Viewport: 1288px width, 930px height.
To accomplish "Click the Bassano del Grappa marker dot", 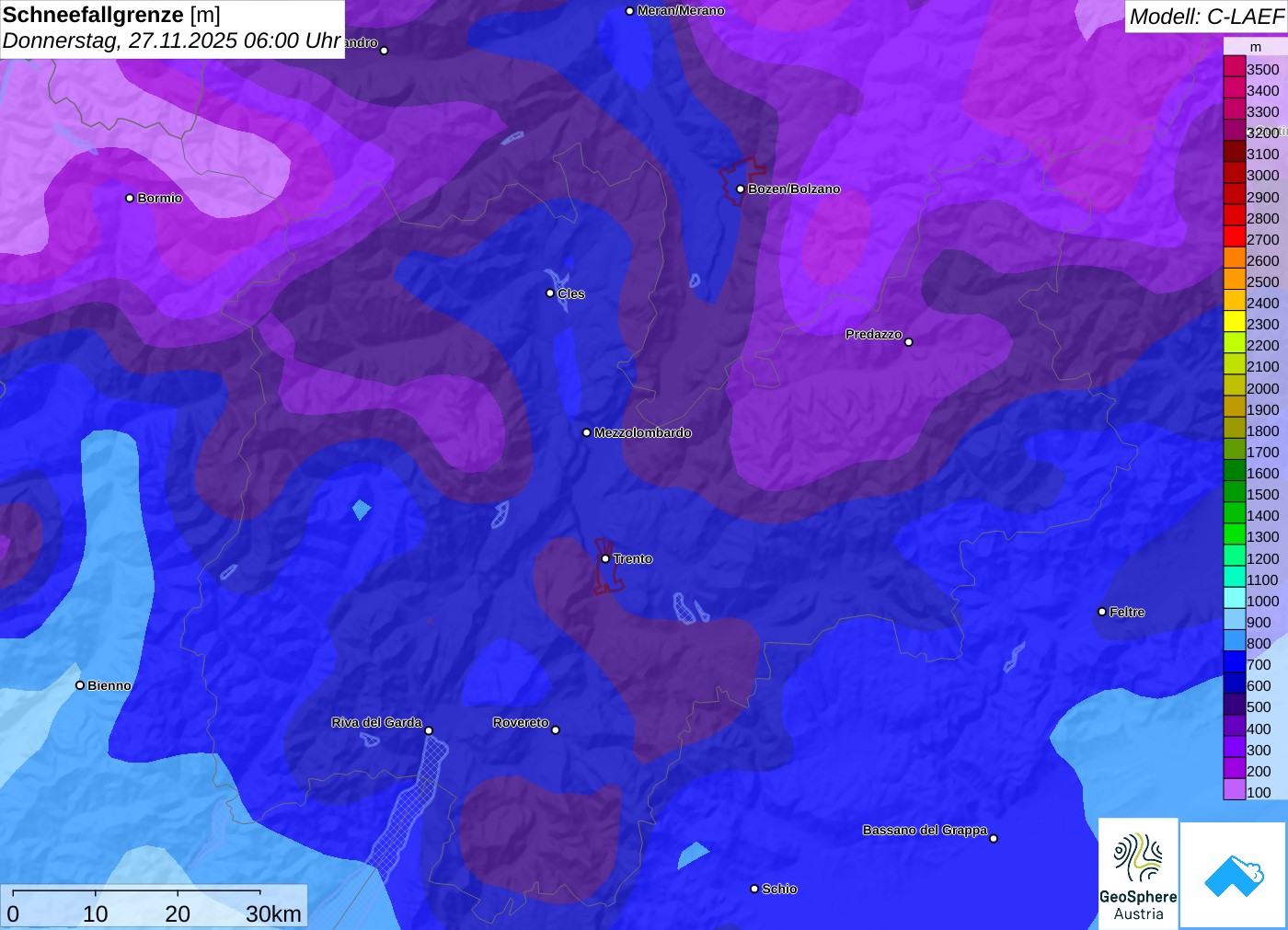I will coord(994,838).
